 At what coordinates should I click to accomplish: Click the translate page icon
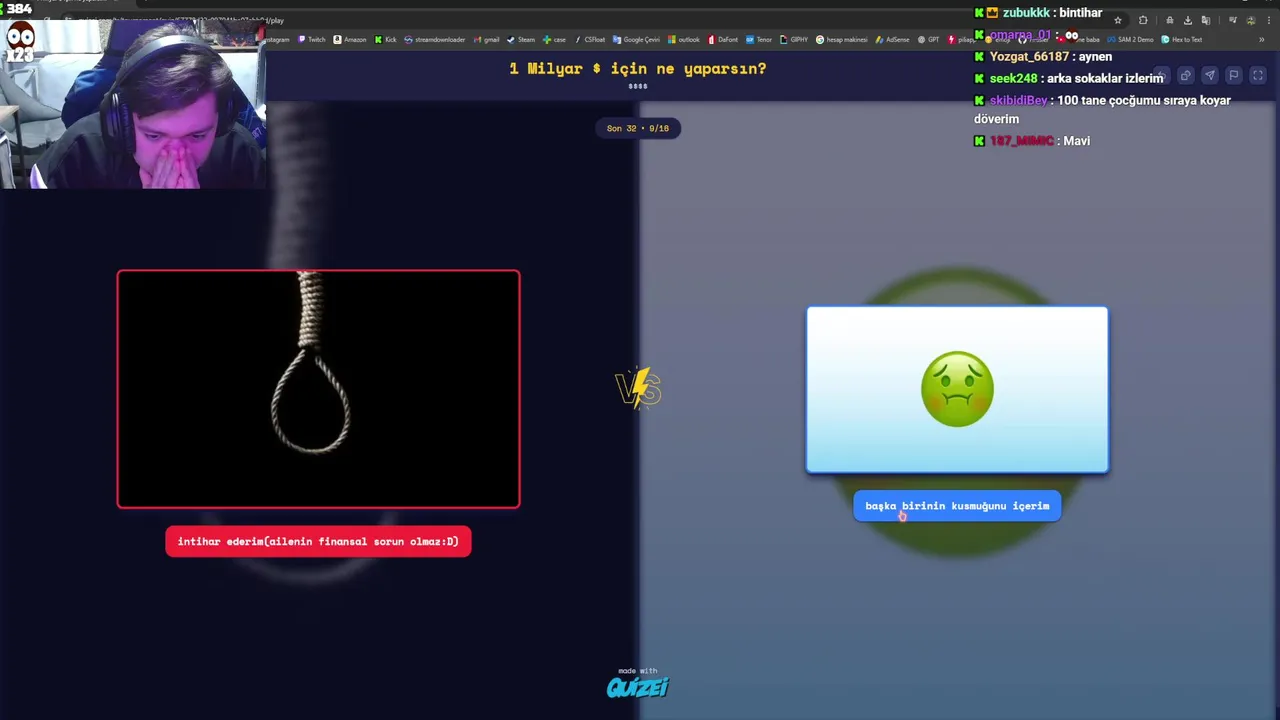tap(1206, 20)
